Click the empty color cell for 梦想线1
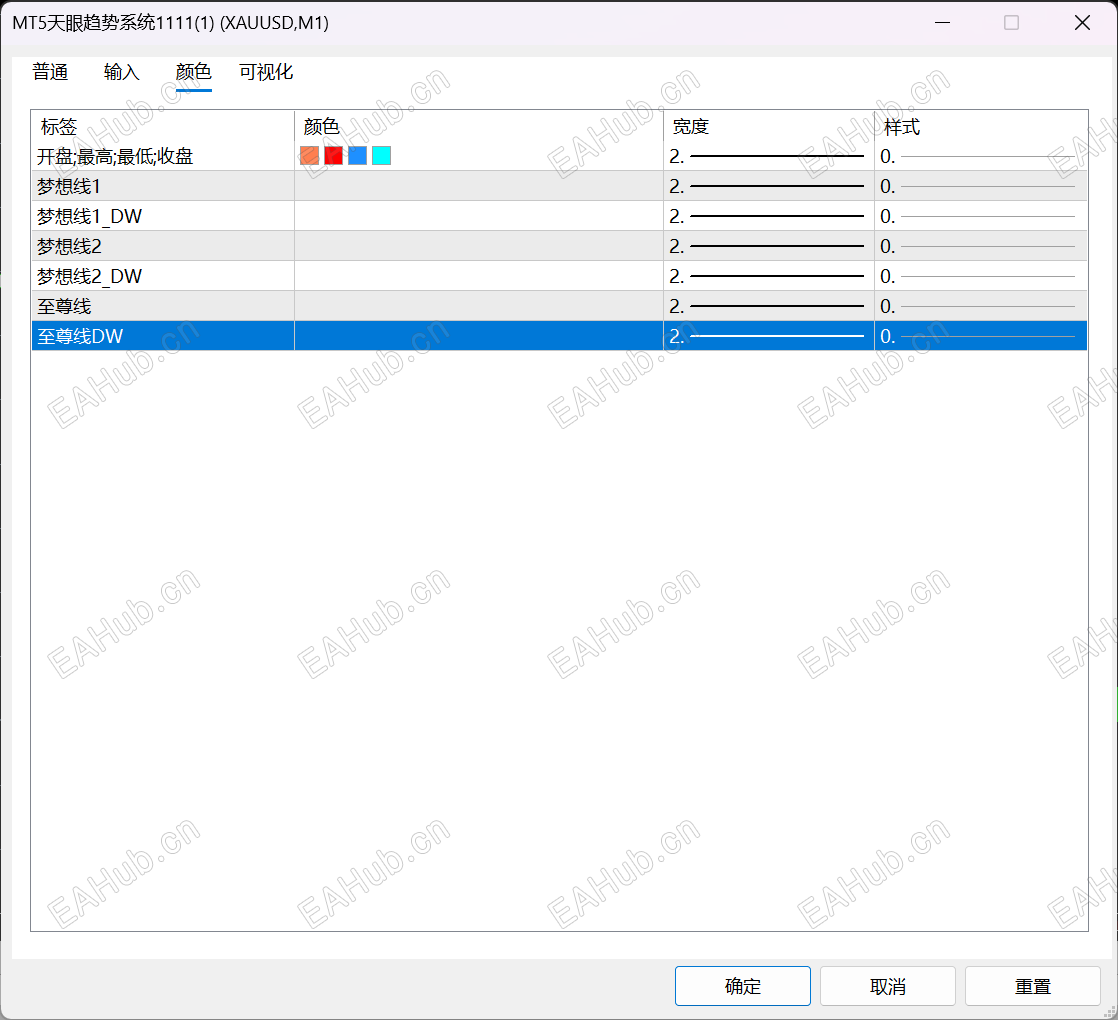This screenshot has width=1118, height=1020. tap(479, 186)
